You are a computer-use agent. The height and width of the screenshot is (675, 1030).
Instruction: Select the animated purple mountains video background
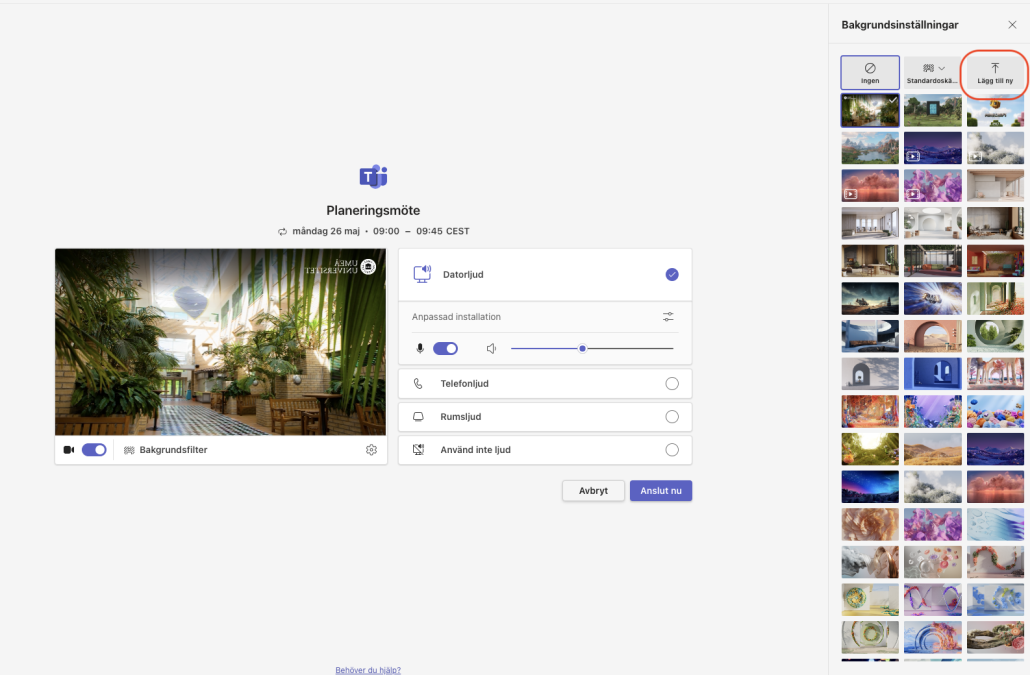coord(932,148)
